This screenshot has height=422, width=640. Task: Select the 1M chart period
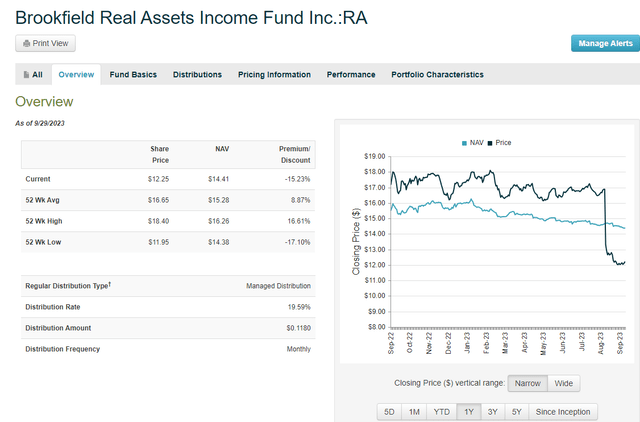[414, 412]
